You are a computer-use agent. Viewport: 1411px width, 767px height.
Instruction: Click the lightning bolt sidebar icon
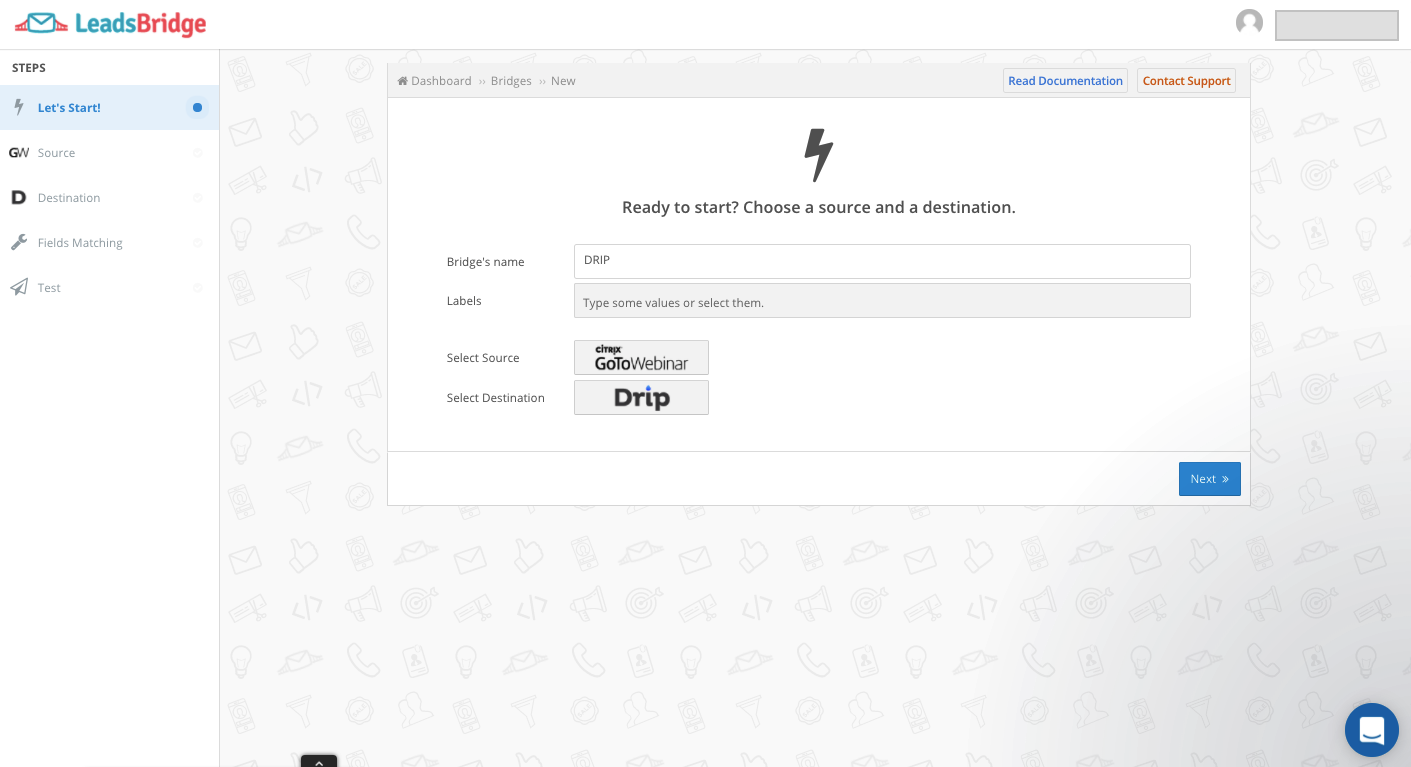(18, 107)
